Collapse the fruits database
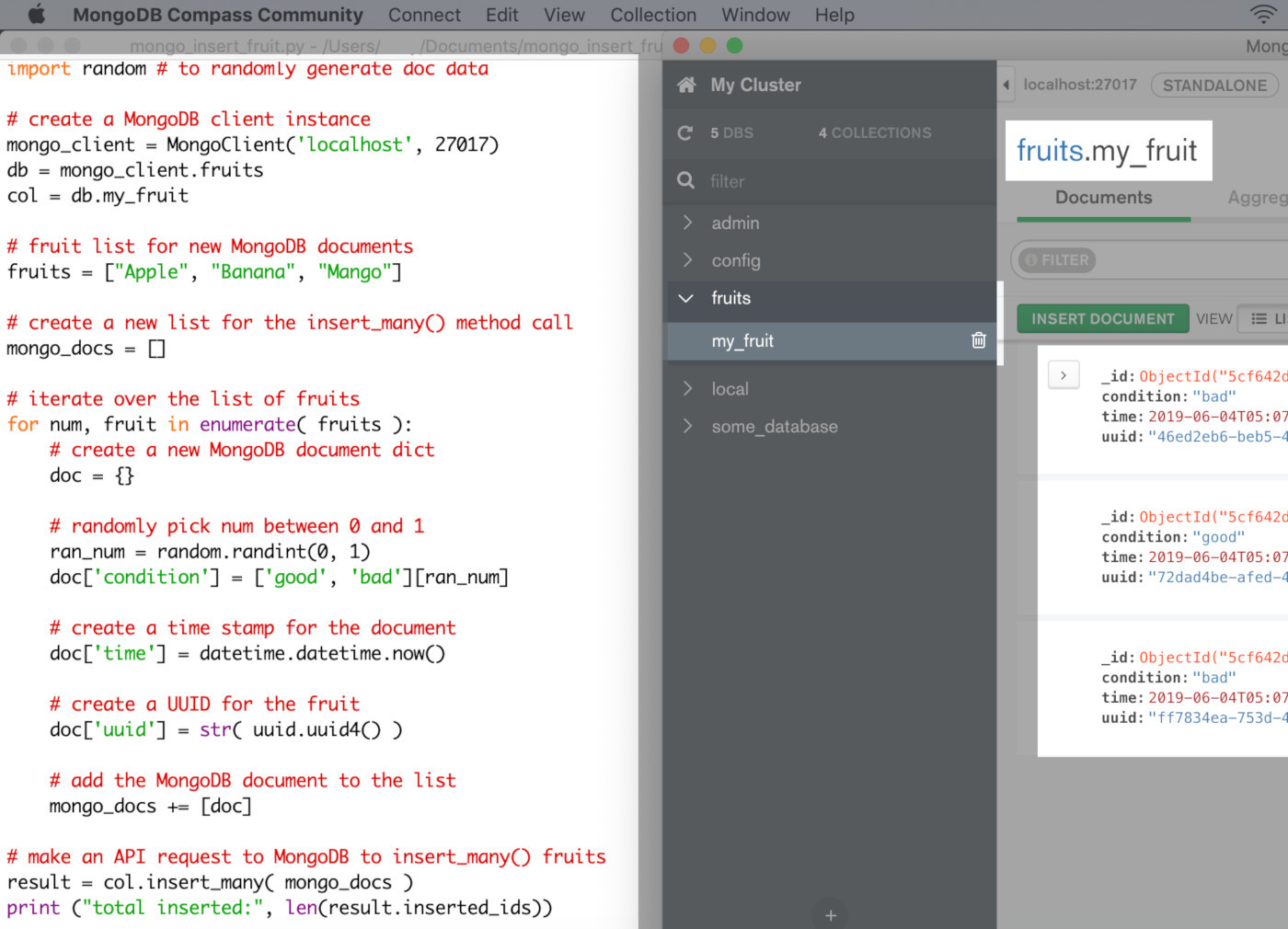 pyautogui.click(x=685, y=298)
